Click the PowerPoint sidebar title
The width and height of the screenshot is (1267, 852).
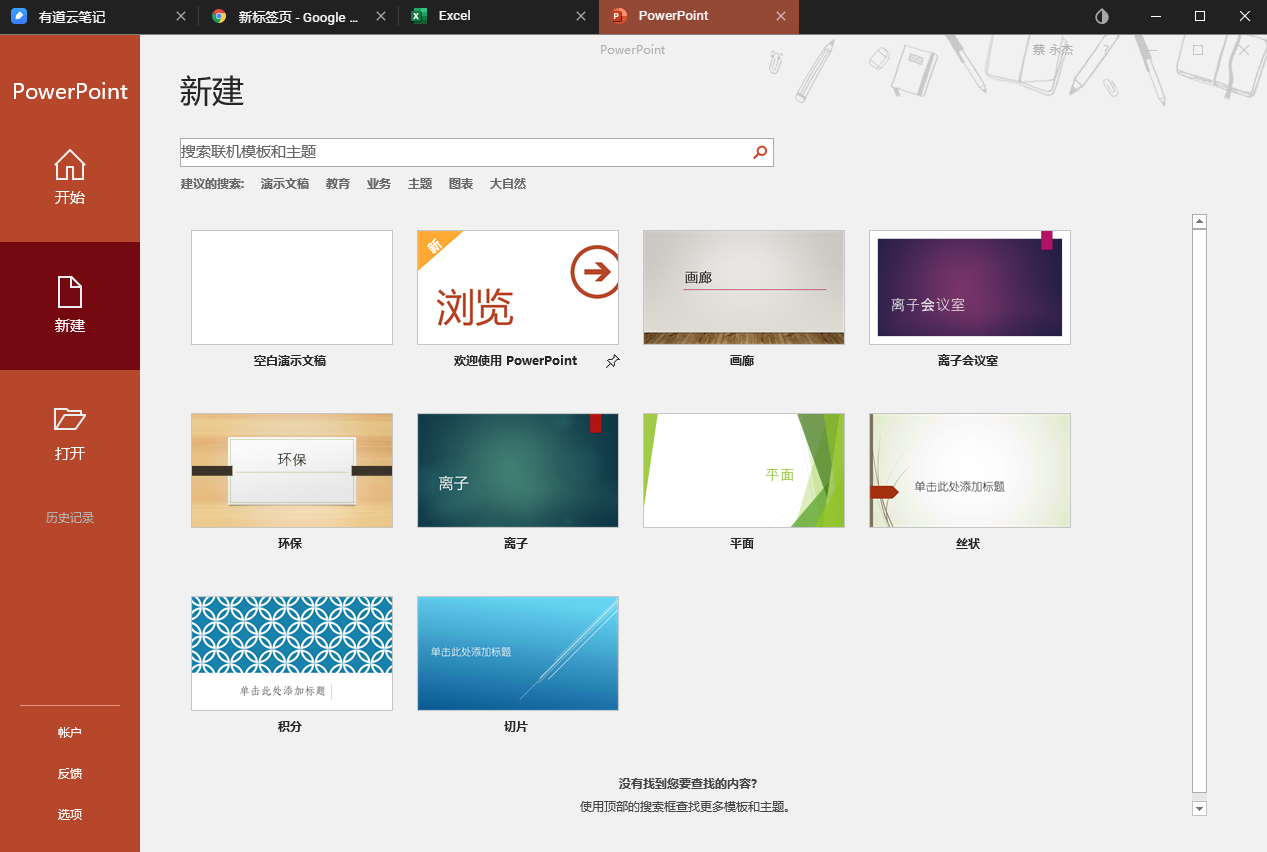(70, 91)
